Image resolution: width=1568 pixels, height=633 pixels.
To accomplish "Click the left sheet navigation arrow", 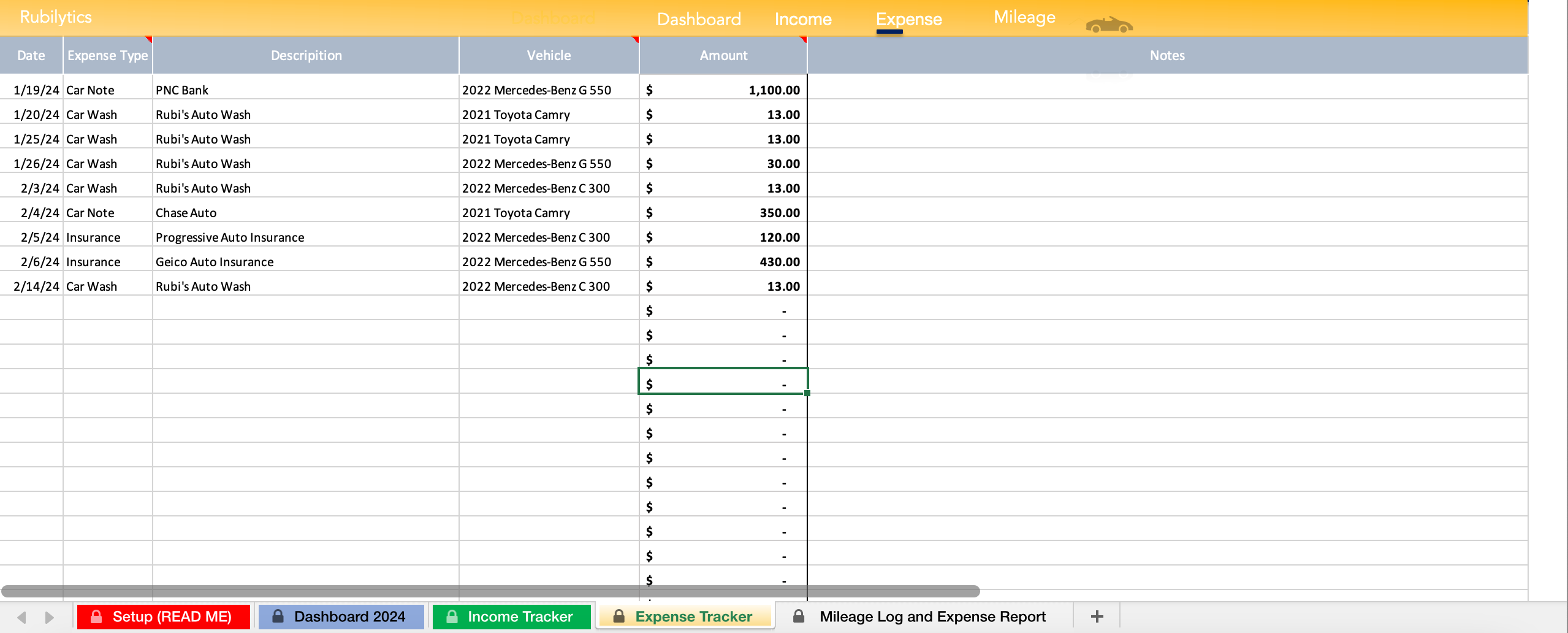I will (21, 616).
